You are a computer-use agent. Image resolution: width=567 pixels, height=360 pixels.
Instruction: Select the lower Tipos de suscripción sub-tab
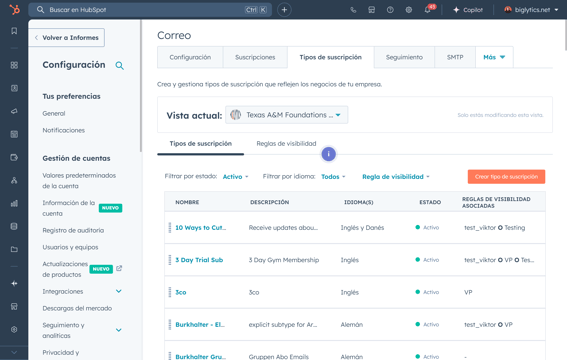(201, 144)
